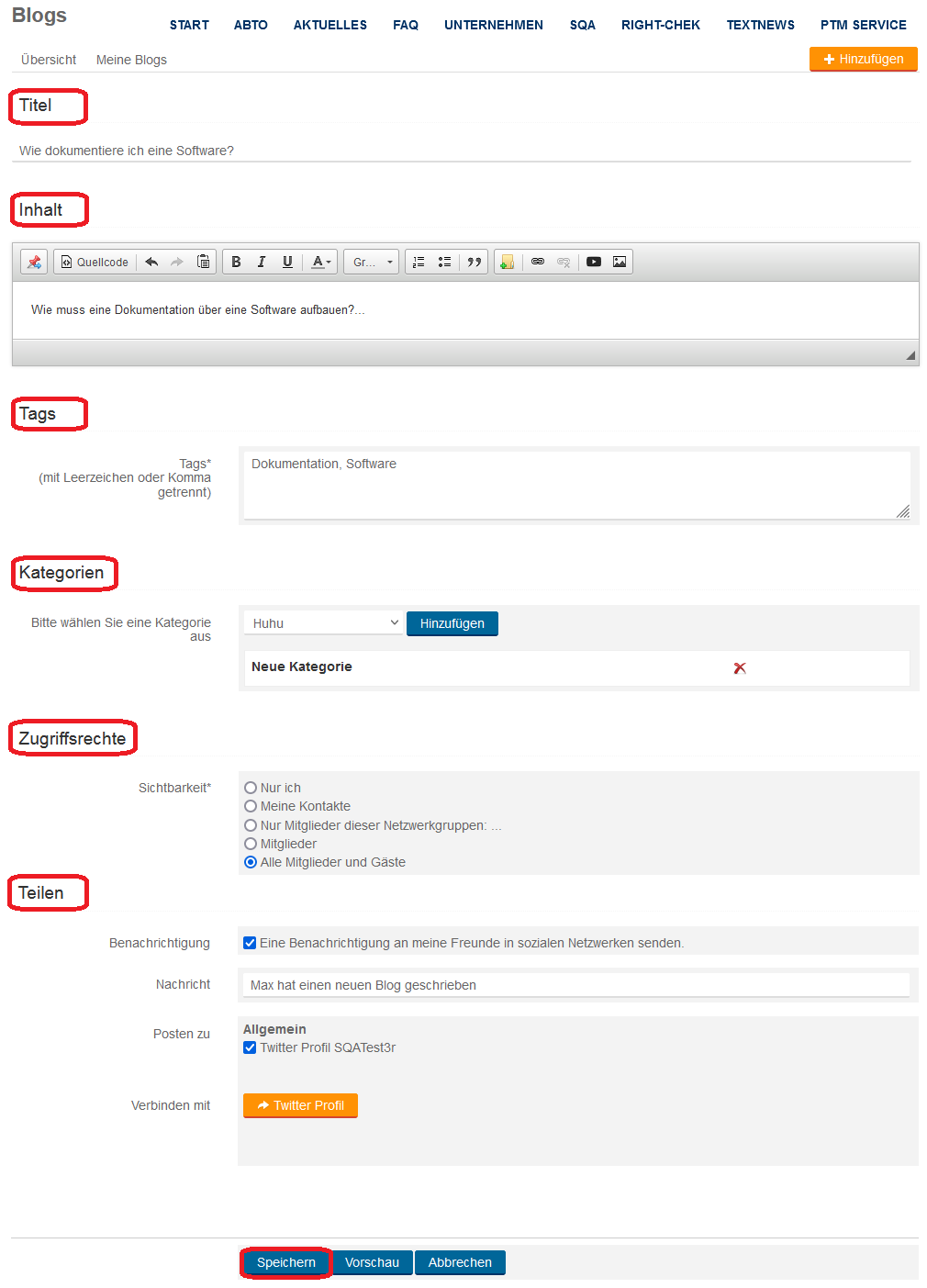Open the font size dropdown
Viewport: 927px width, 1288px height.
click(372, 262)
